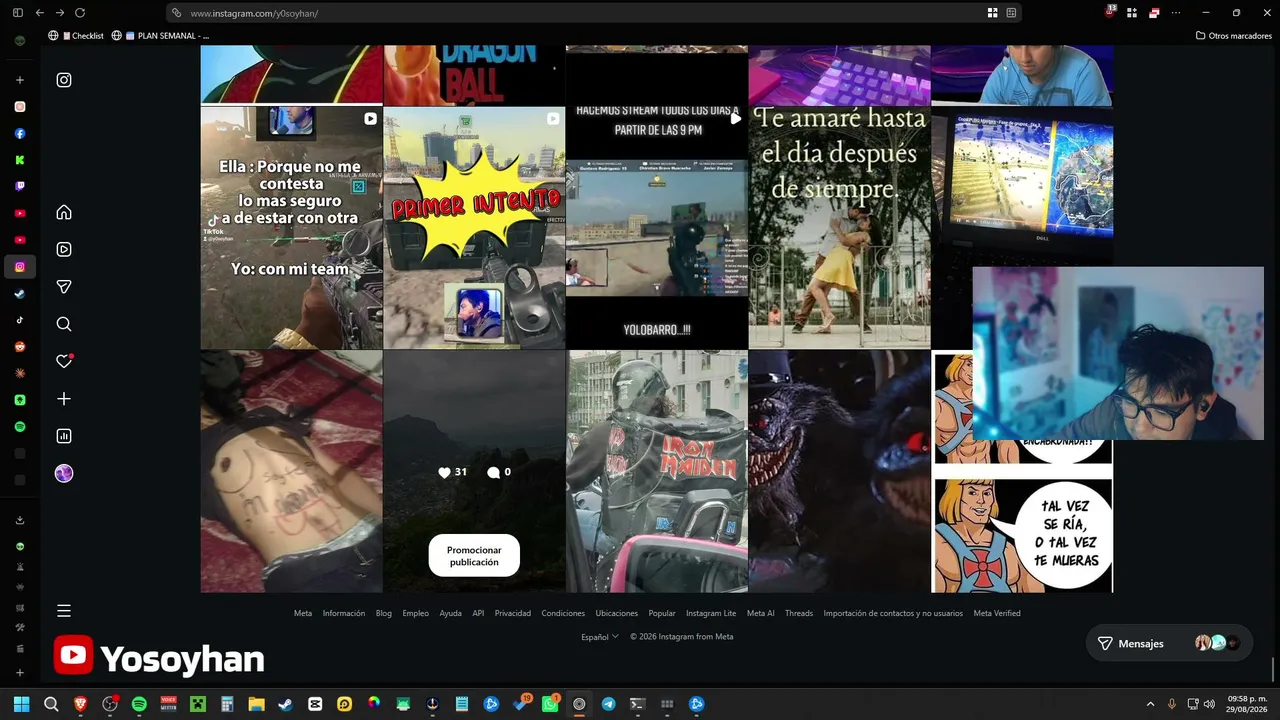This screenshot has height=720, width=1280.
Task: Open File Explorer from taskbar
Action: (x=256, y=704)
